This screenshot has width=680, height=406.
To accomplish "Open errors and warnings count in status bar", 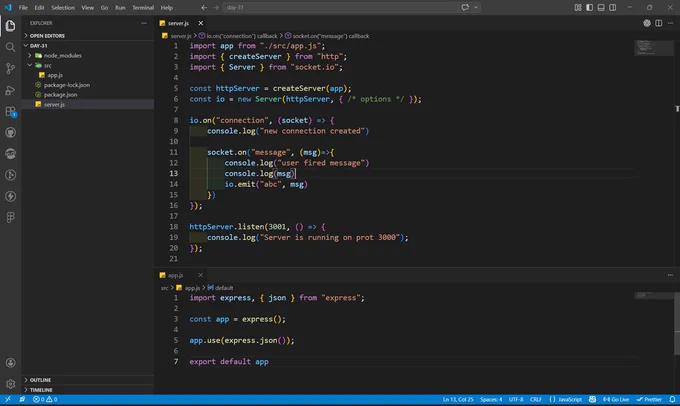I will [x=45, y=399].
